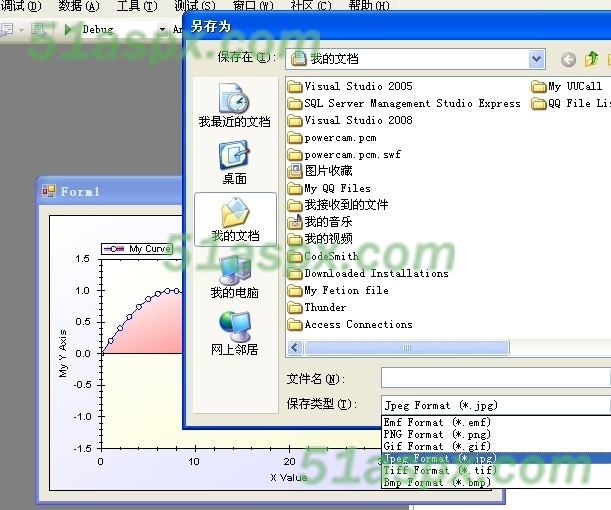Select the powercam.pcm folder icon
Viewport: 611px width, 510px height.
[x=295, y=138]
